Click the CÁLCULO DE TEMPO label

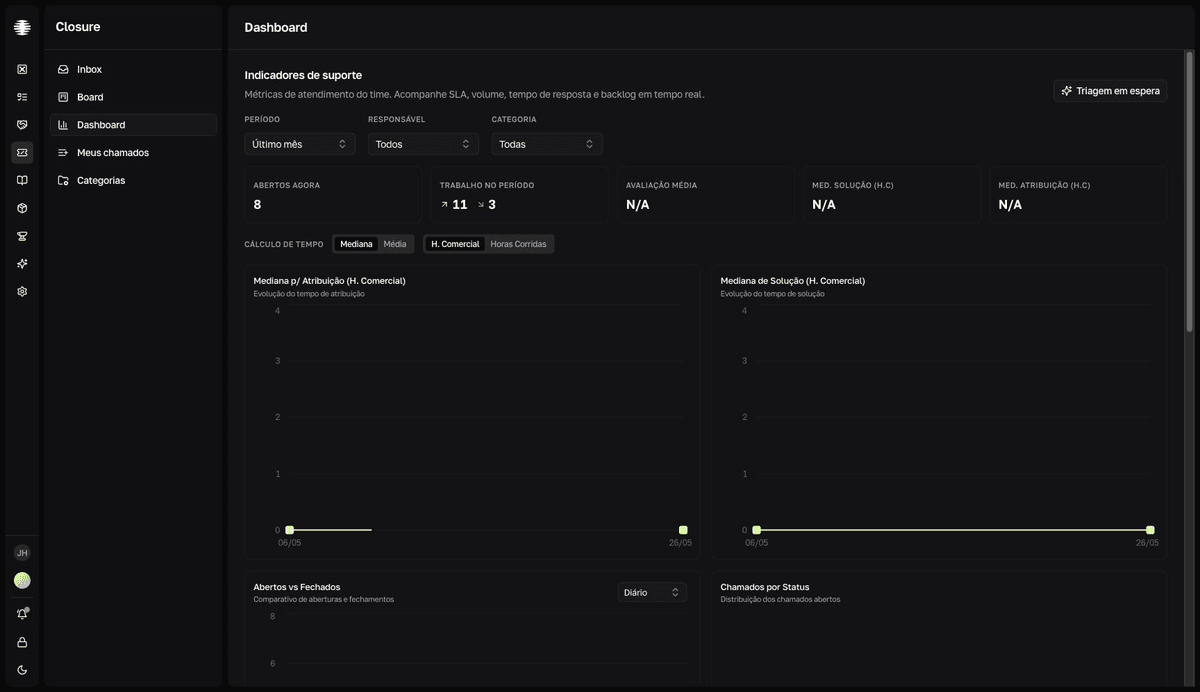[x=284, y=244]
